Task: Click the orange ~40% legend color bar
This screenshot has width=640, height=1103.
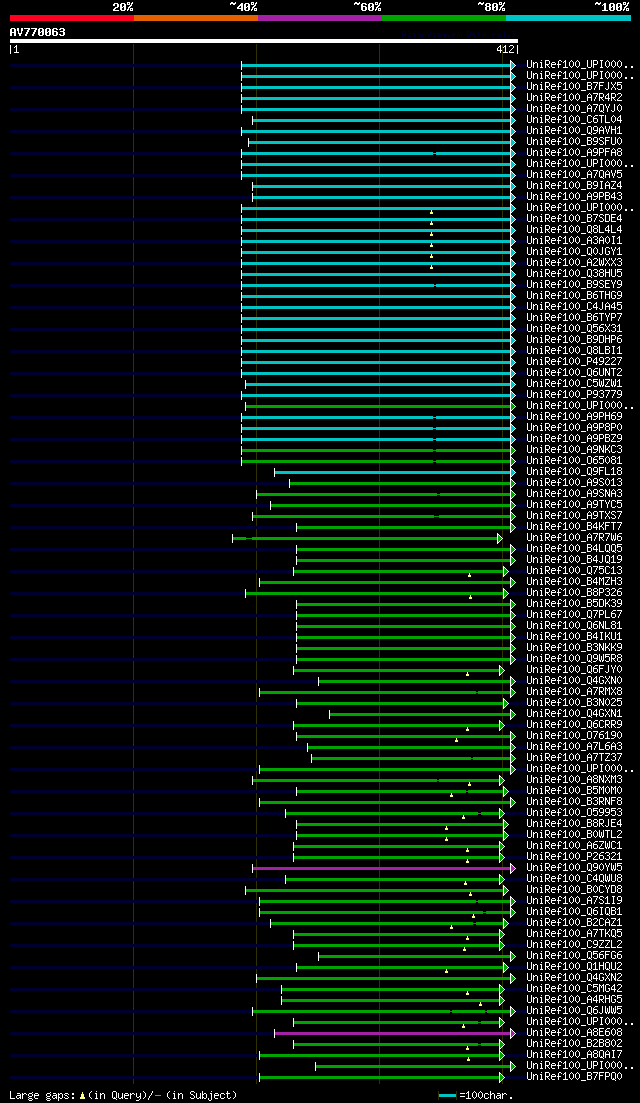Action: 196,17
